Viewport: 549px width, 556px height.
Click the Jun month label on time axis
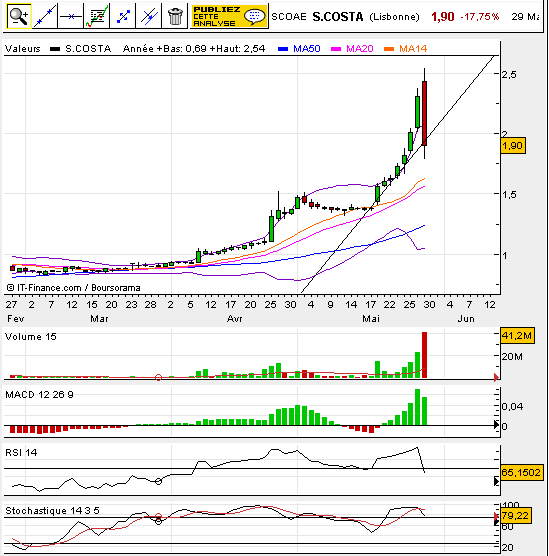coord(466,319)
